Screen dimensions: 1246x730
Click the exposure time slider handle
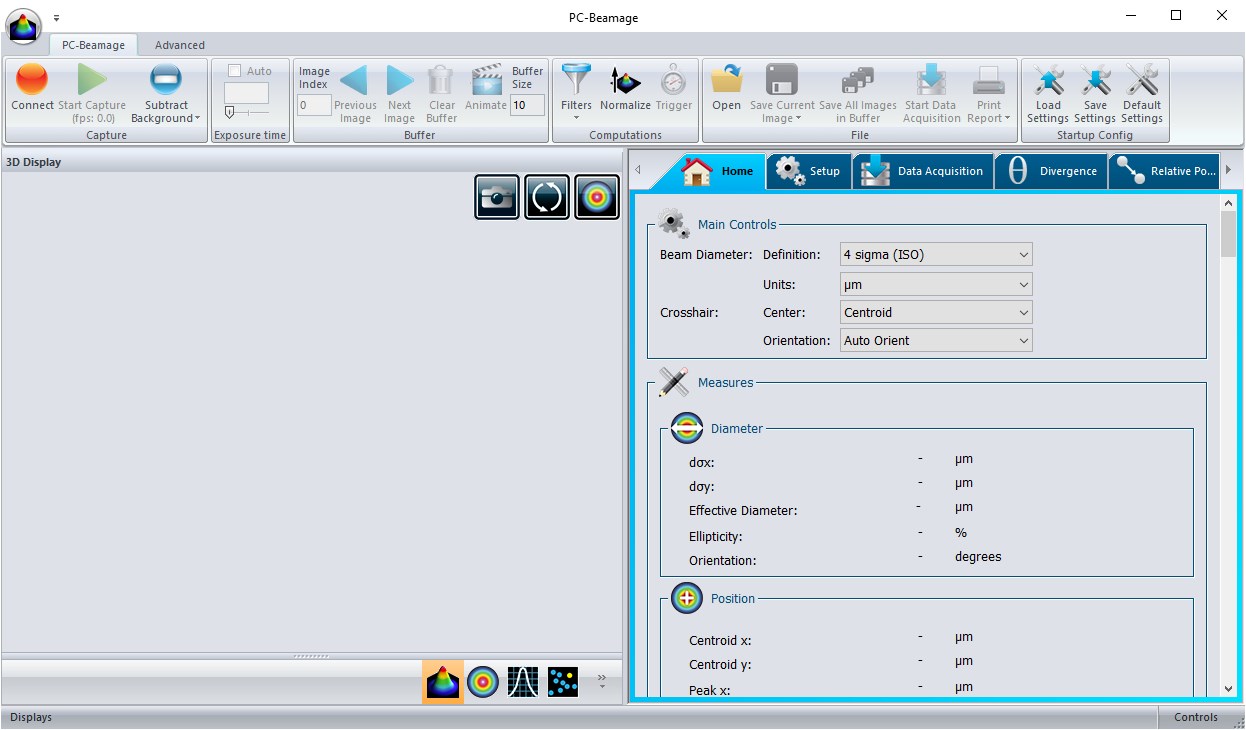point(230,113)
